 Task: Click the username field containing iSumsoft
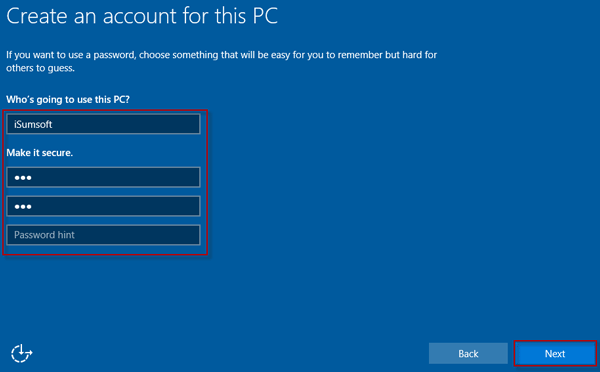click(103, 124)
